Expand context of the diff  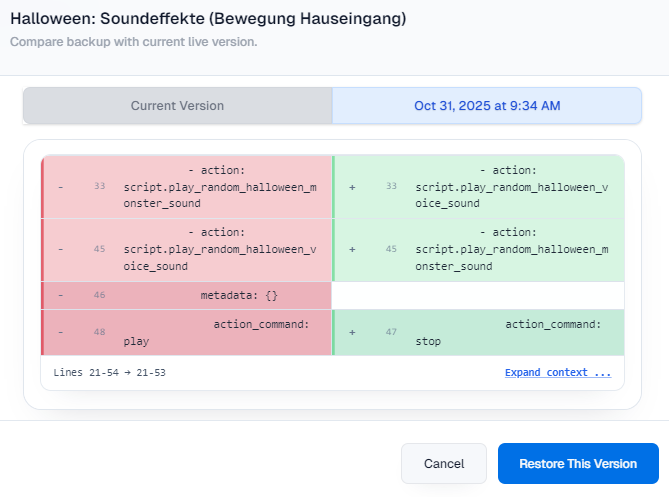[557, 373]
